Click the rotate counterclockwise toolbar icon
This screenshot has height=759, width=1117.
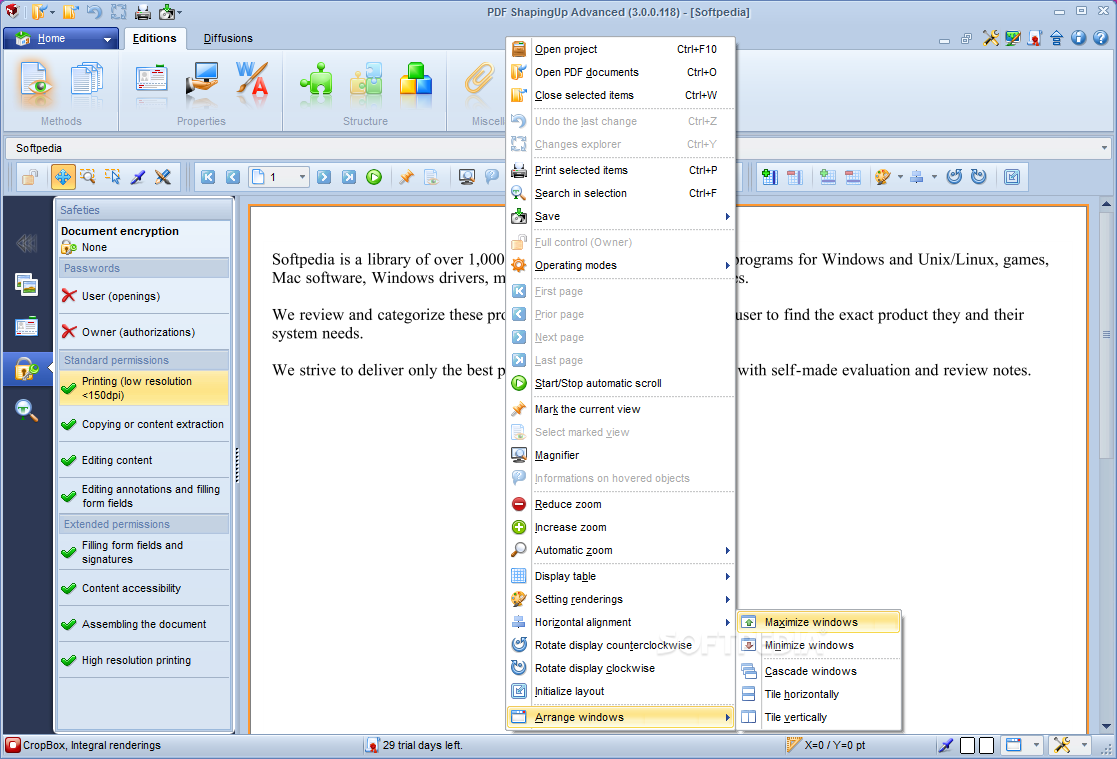tap(955, 177)
